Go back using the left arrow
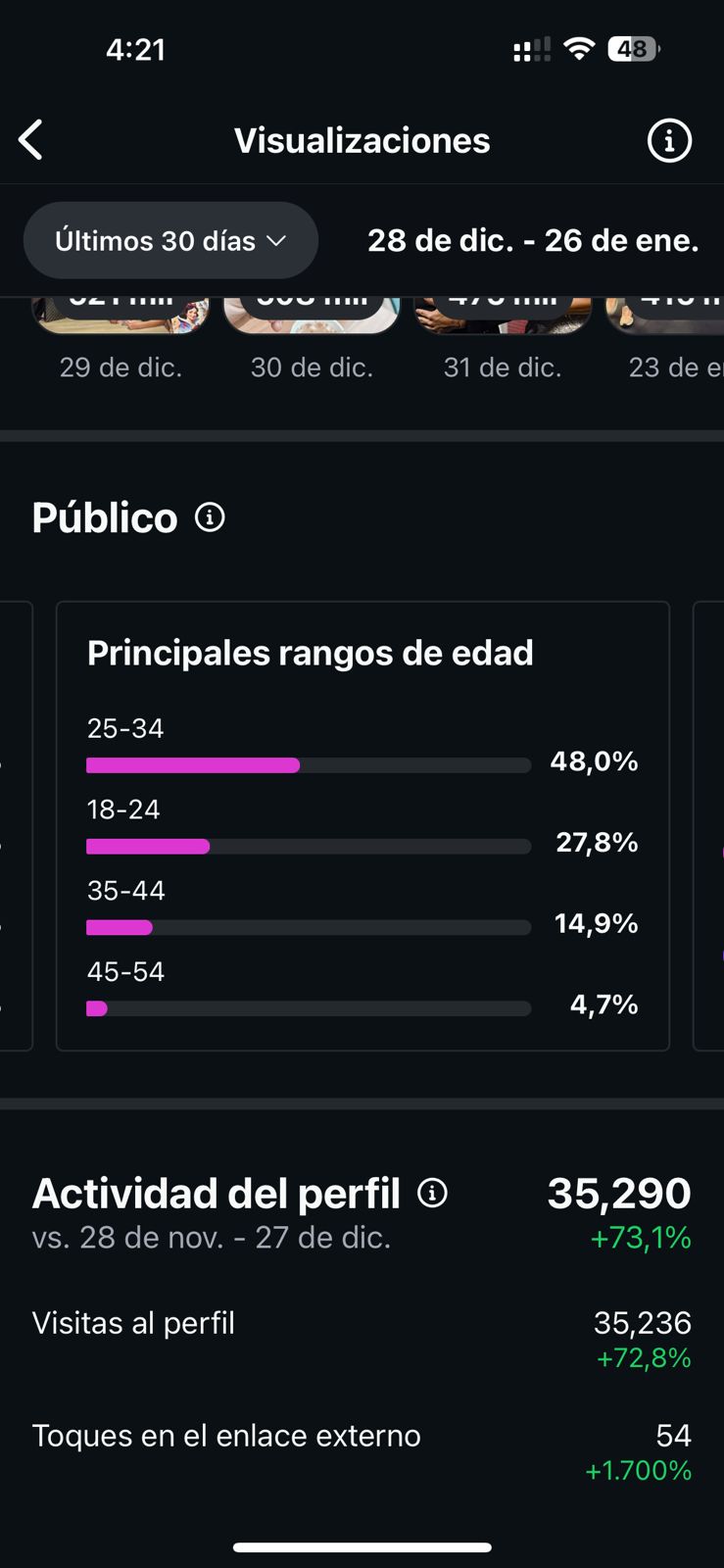The height and width of the screenshot is (1568, 724). coord(31,140)
